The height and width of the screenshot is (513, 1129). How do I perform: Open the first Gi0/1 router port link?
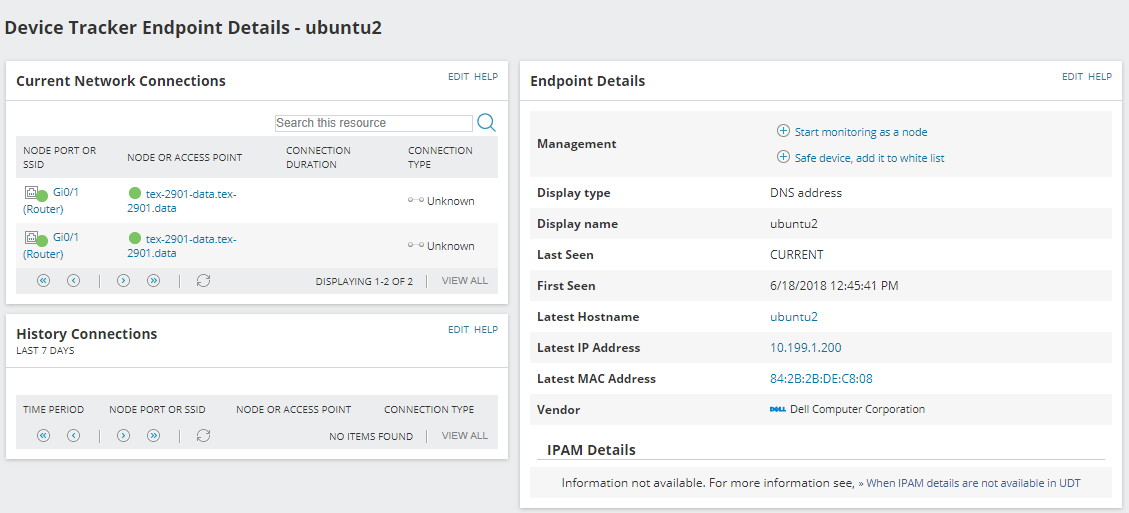(66, 192)
